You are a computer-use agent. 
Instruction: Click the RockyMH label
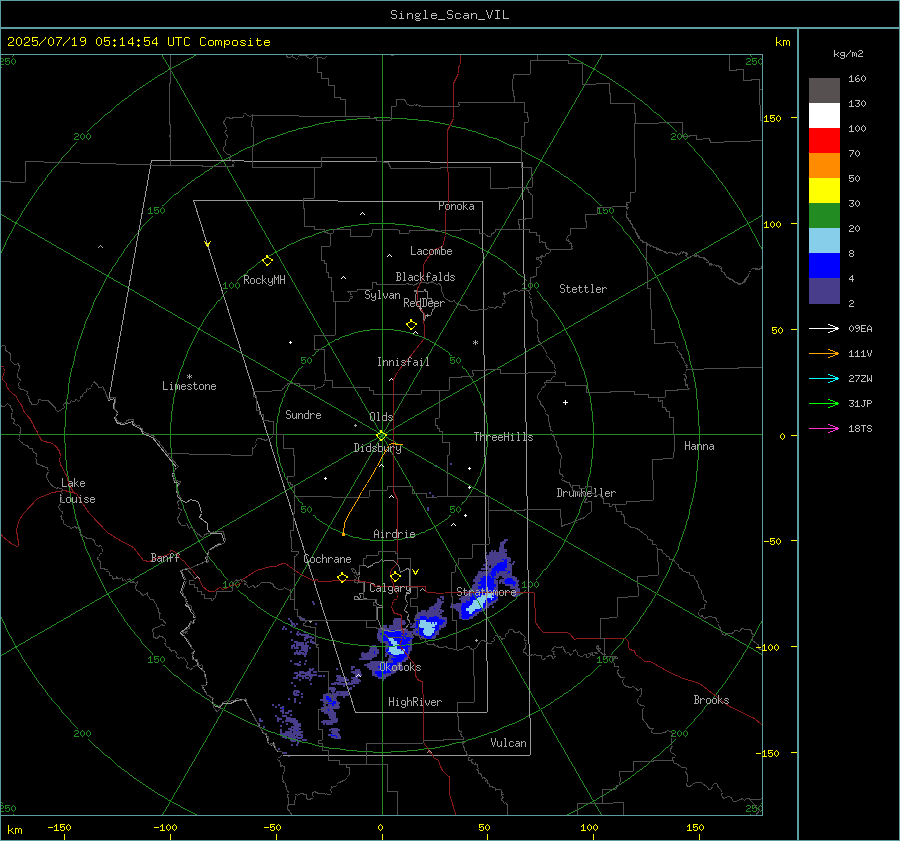264,280
